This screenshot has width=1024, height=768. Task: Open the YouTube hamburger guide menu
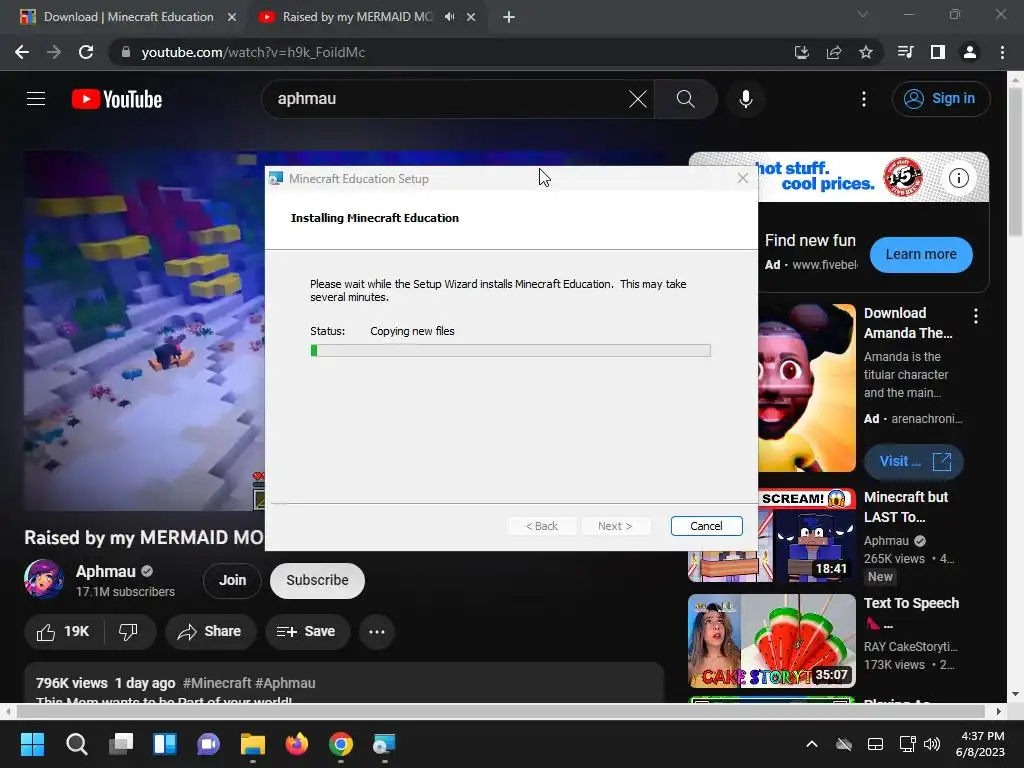point(36,99)
